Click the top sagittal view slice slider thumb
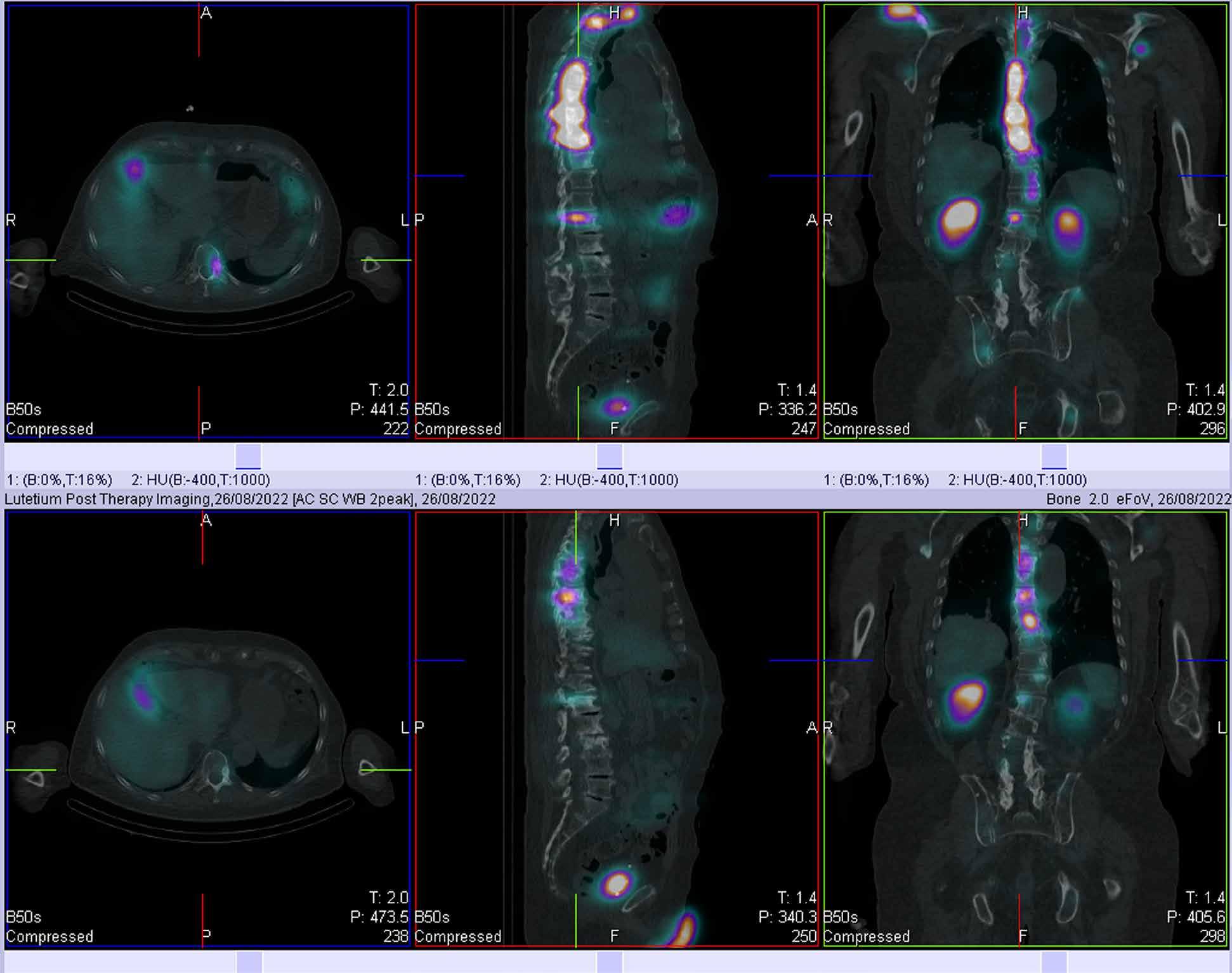This screenshot has height=973, width=1232. (609, 456)
